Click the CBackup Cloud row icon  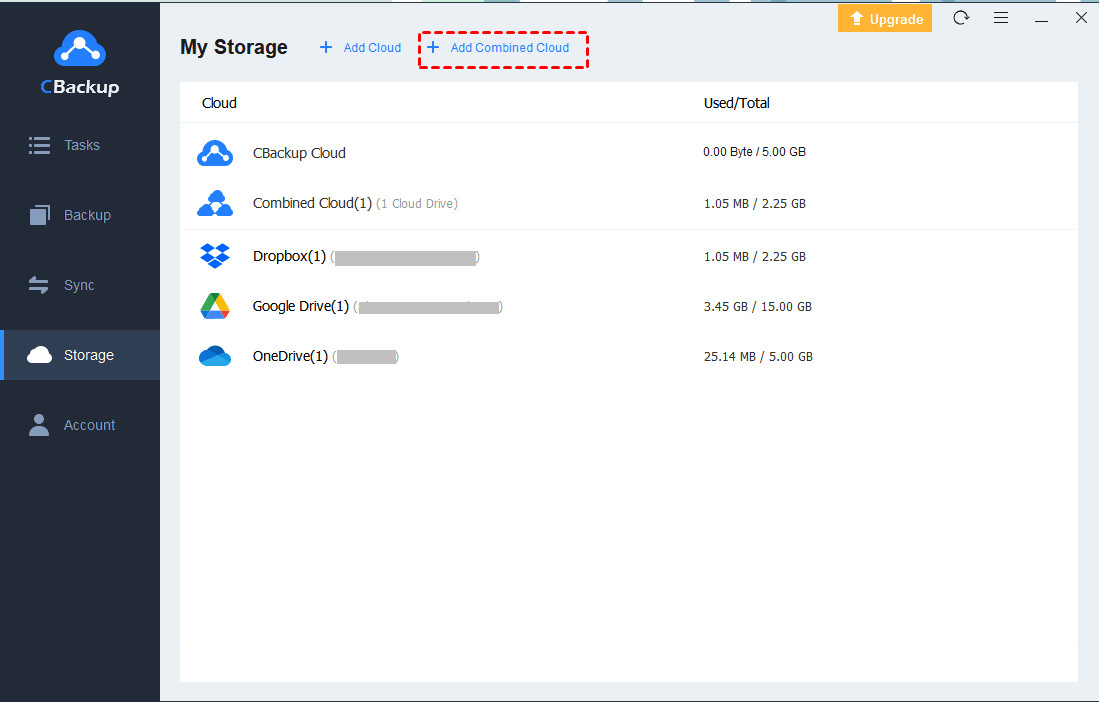point(214,153)
